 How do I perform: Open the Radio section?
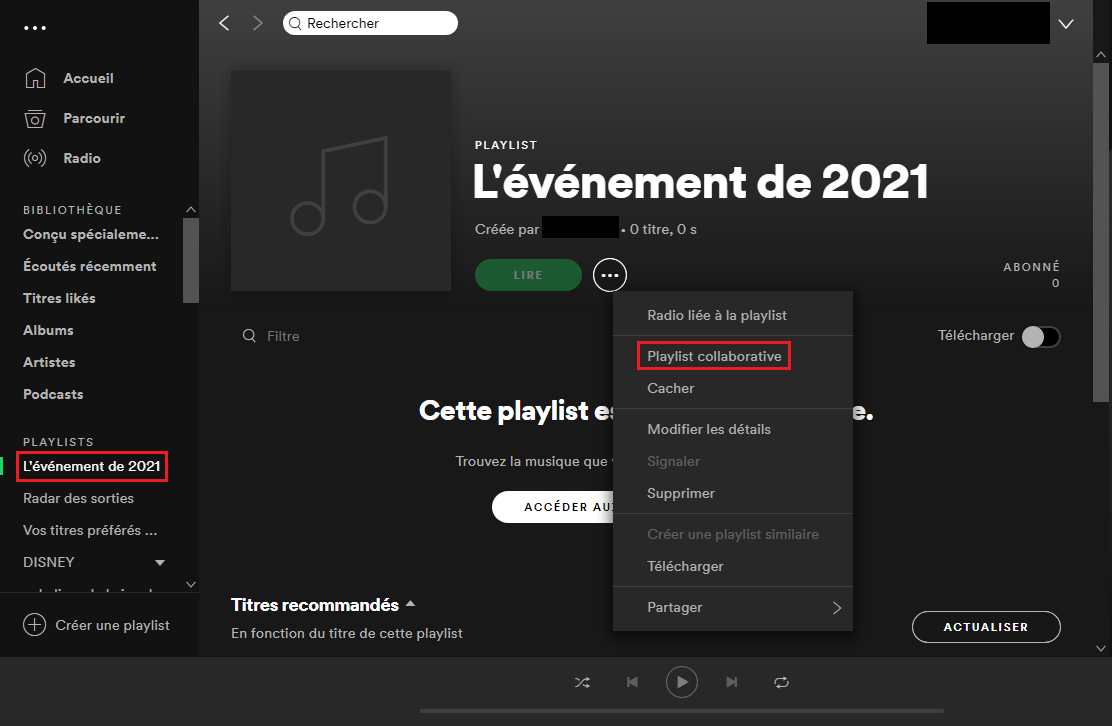click(83, 157)
